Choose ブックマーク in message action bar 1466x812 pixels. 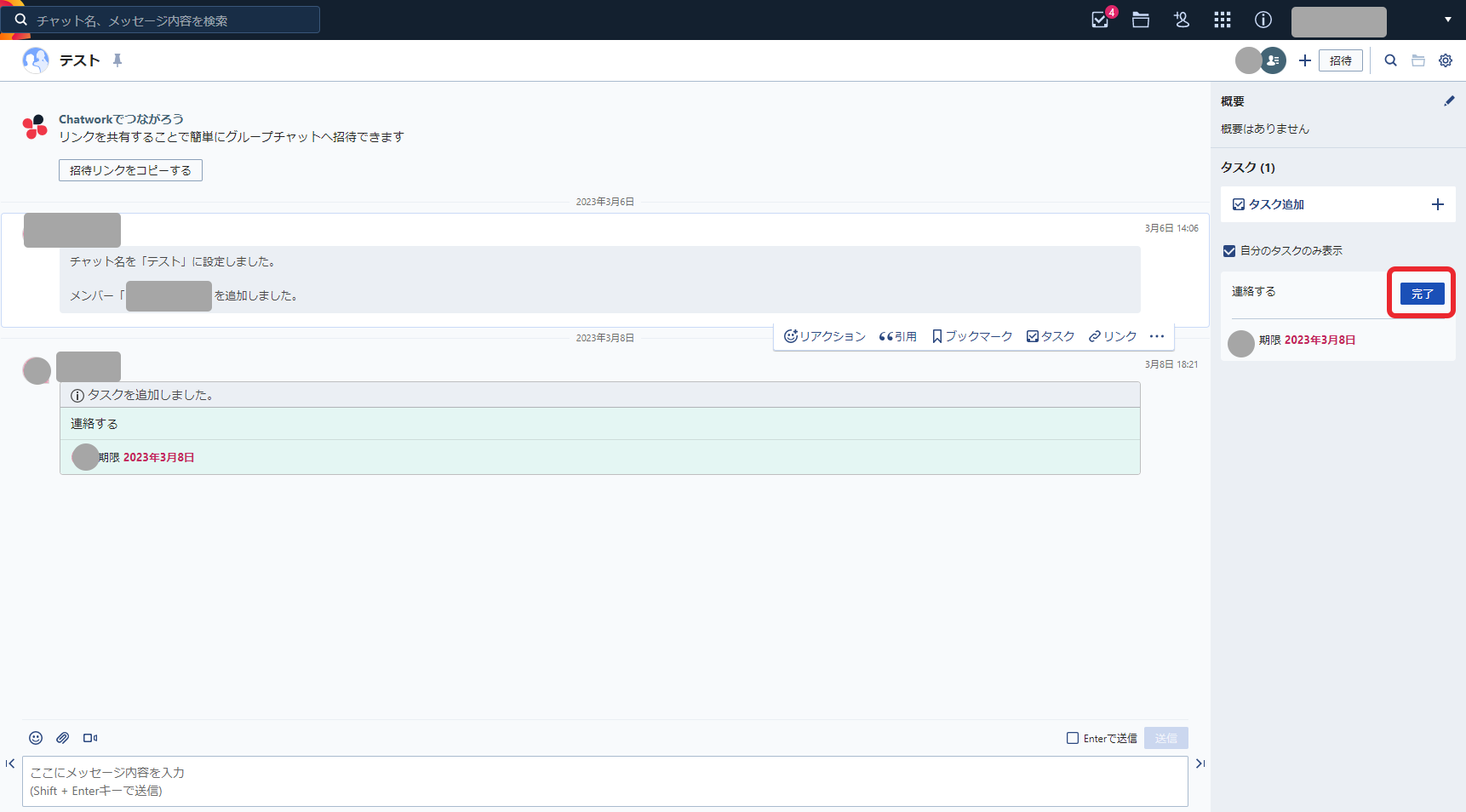pyautogui.click(x=972, y=336)
